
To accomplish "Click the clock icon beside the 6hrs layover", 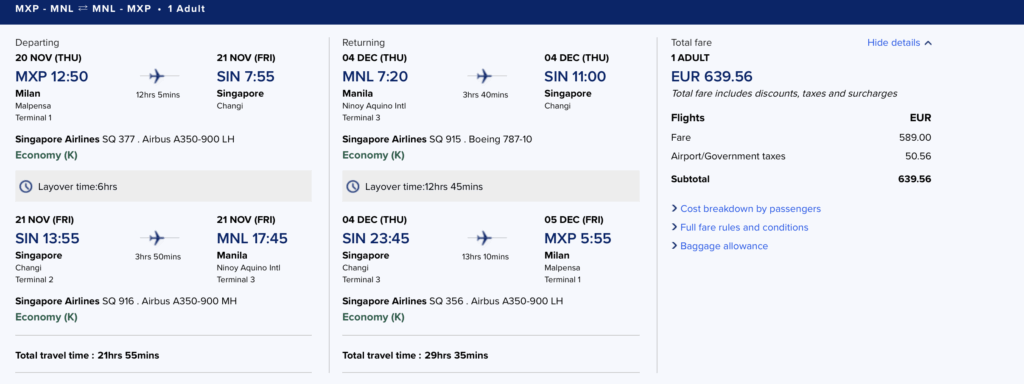I will click(x=25, y=187).
